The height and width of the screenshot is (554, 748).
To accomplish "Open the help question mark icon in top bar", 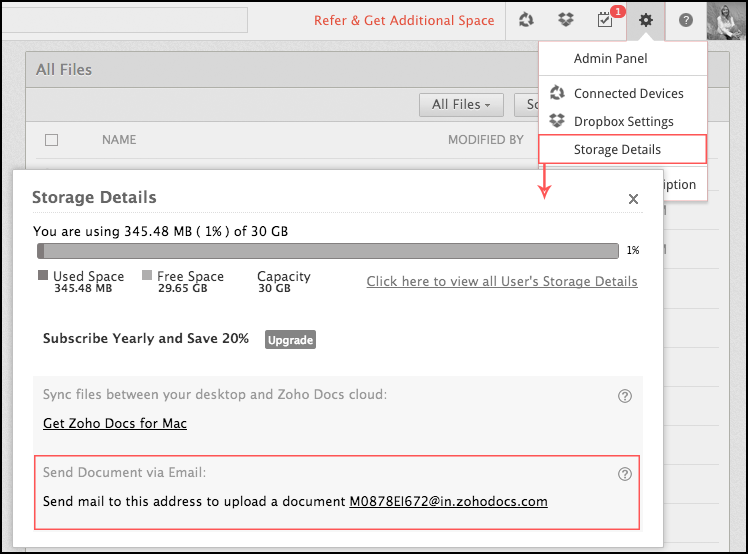I will [686, 20].
